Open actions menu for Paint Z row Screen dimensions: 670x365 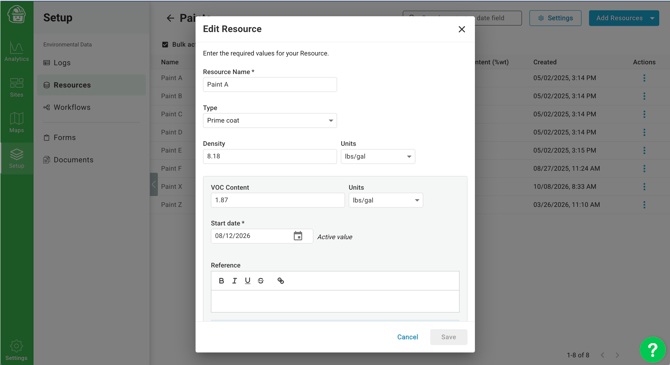click(x=644, y=205)
